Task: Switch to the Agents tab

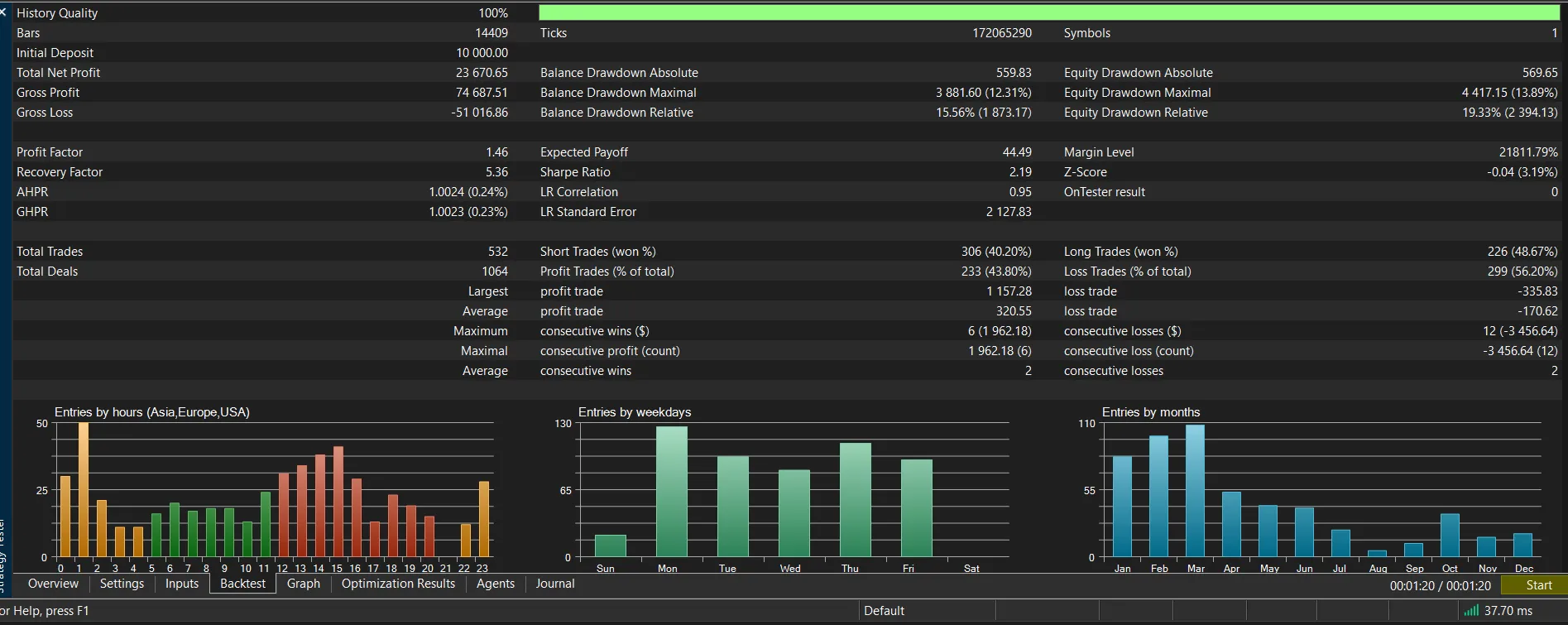Action: [496, 584]
